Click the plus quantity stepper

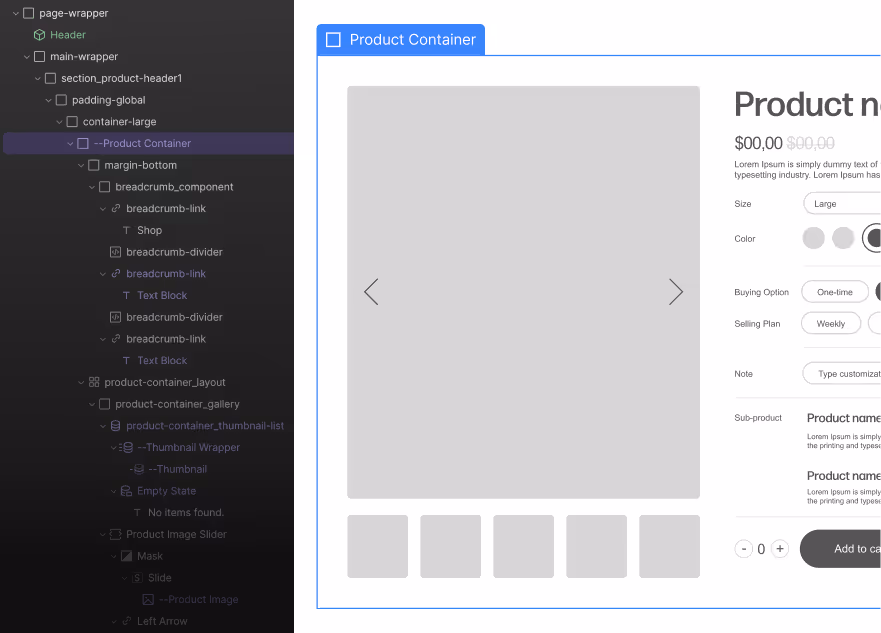778,549
